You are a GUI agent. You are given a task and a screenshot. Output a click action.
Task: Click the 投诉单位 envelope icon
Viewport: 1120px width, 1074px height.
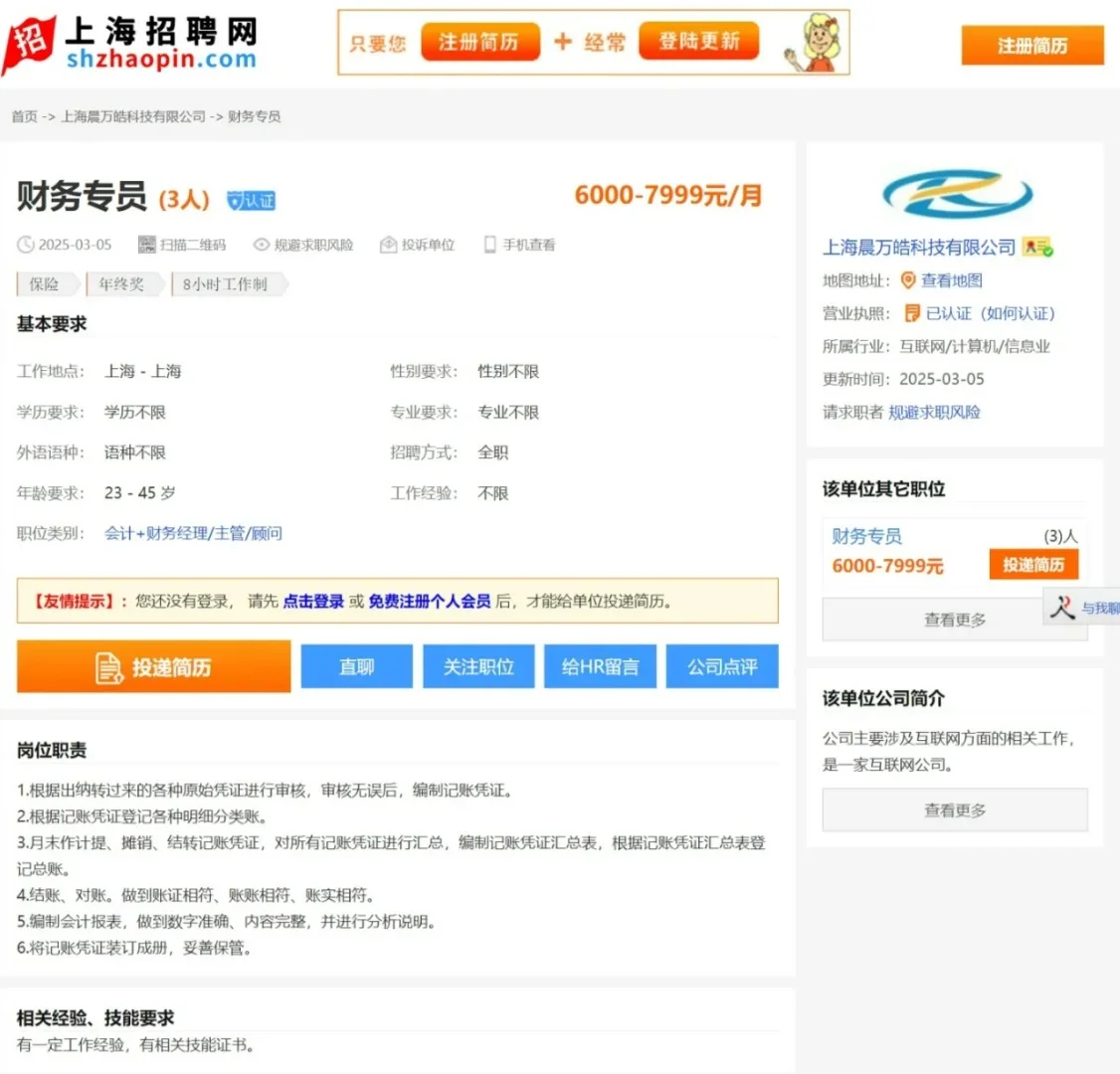[387, 244]
